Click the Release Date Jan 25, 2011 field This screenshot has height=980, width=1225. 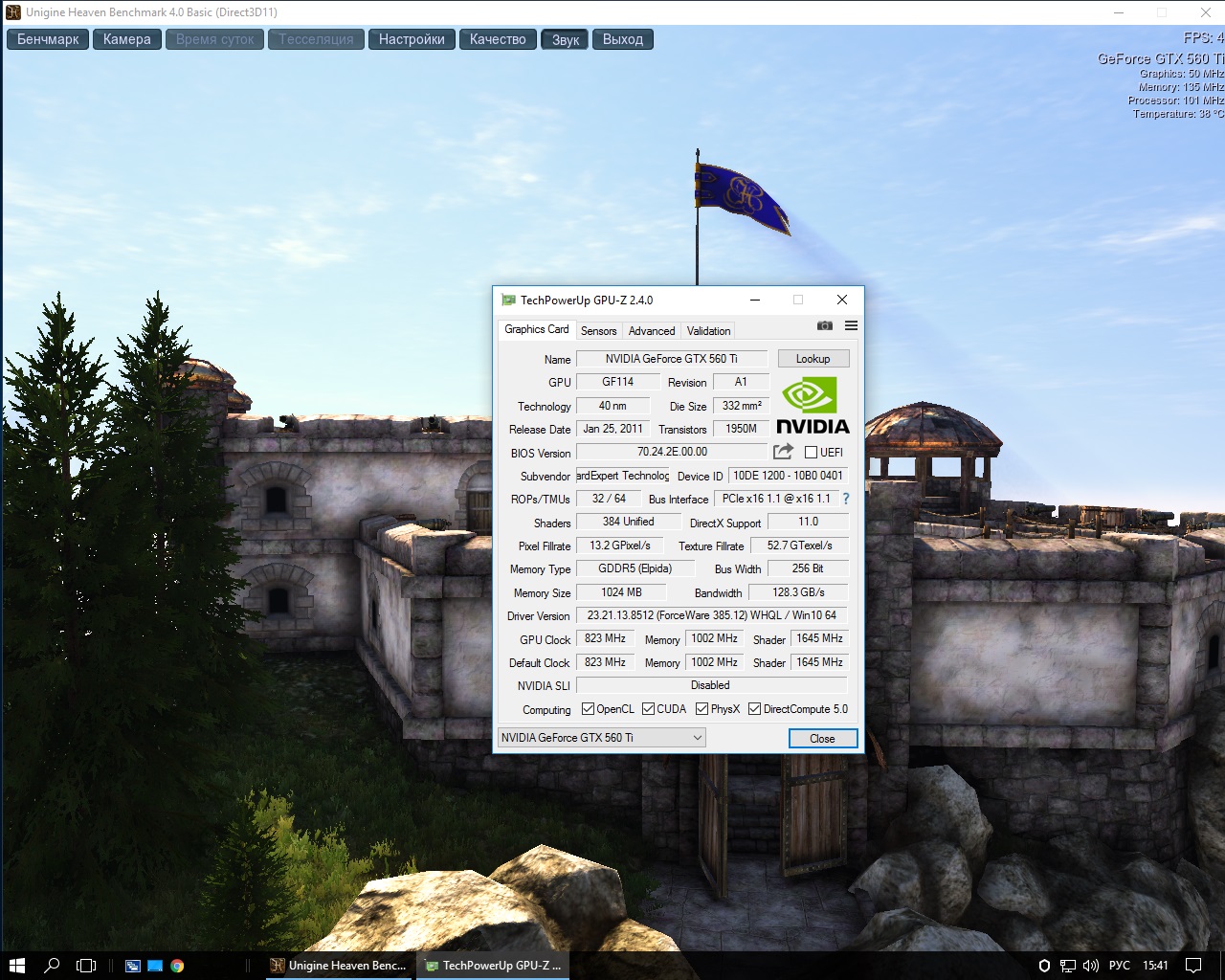point(612,429)
